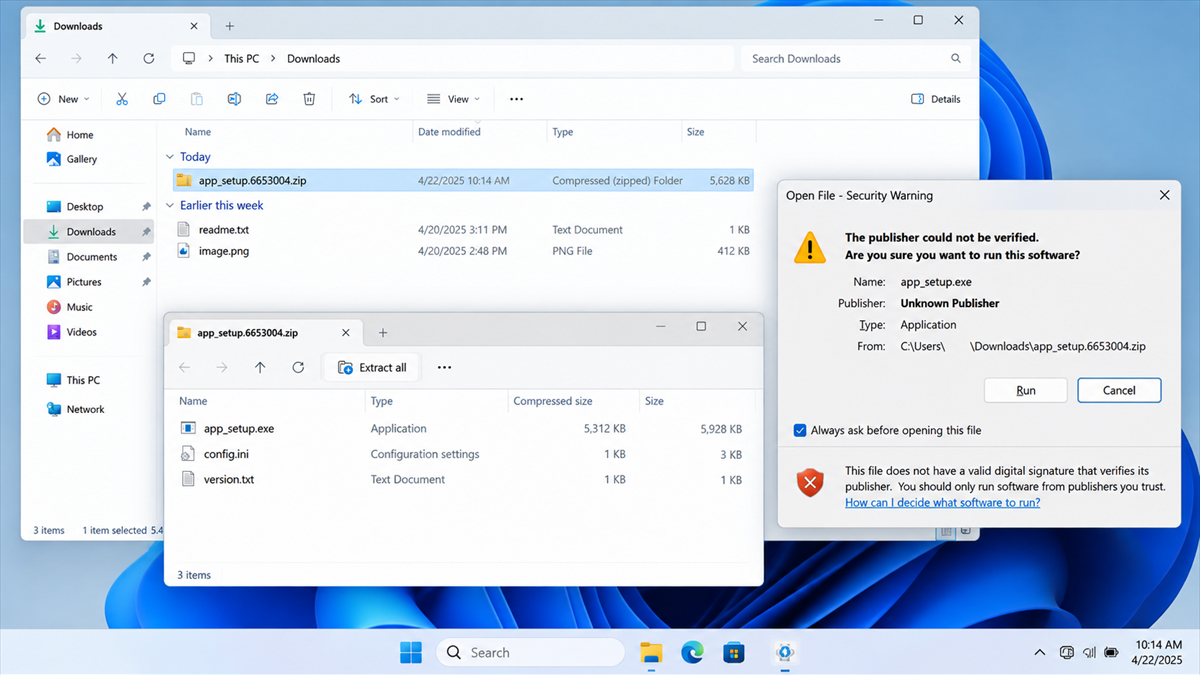Go up one level in Downloads window
This screenshot has width=1200, height=675.
coord(112,59)
